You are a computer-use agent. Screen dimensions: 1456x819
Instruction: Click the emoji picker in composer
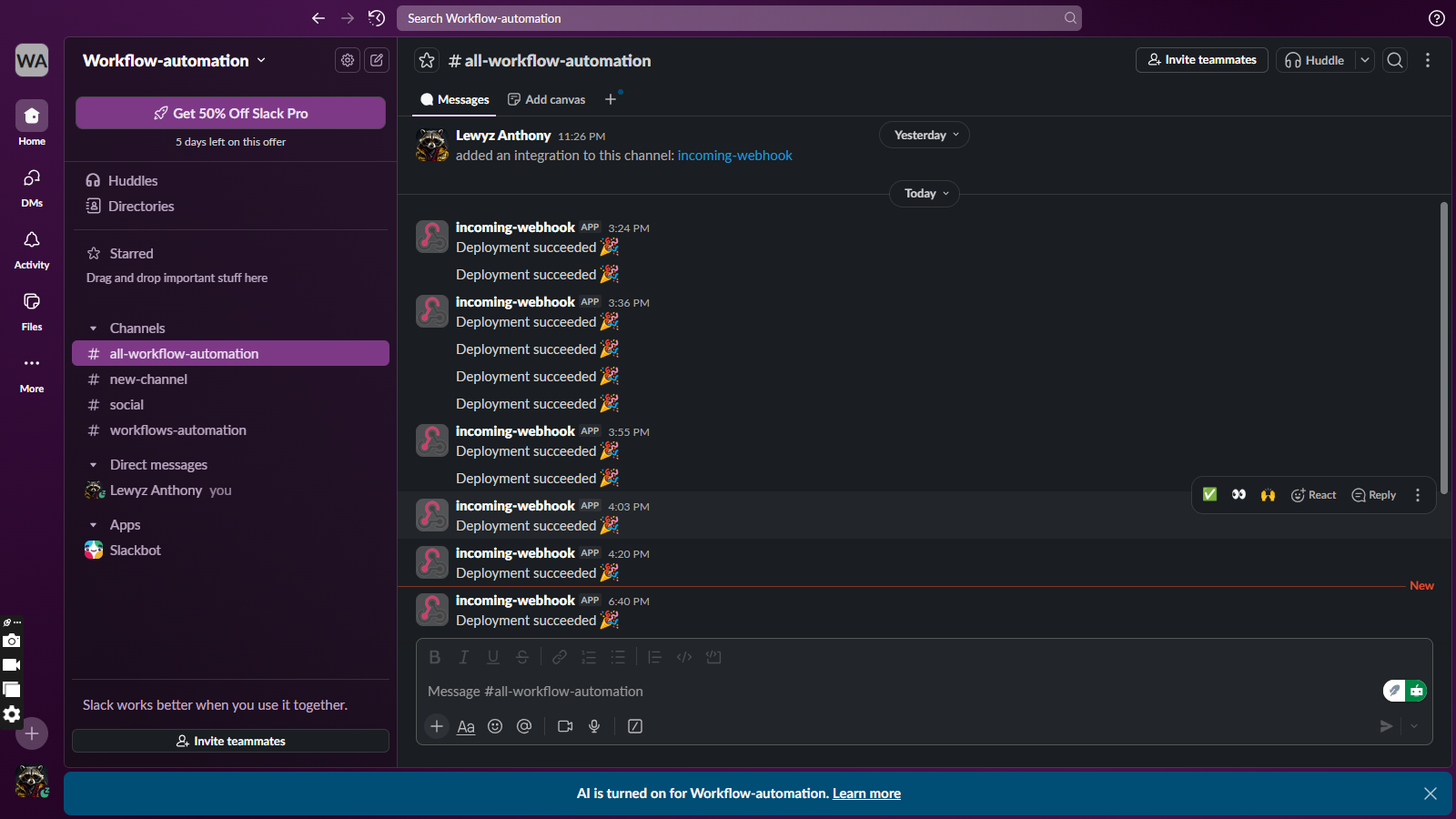point(495,726)
